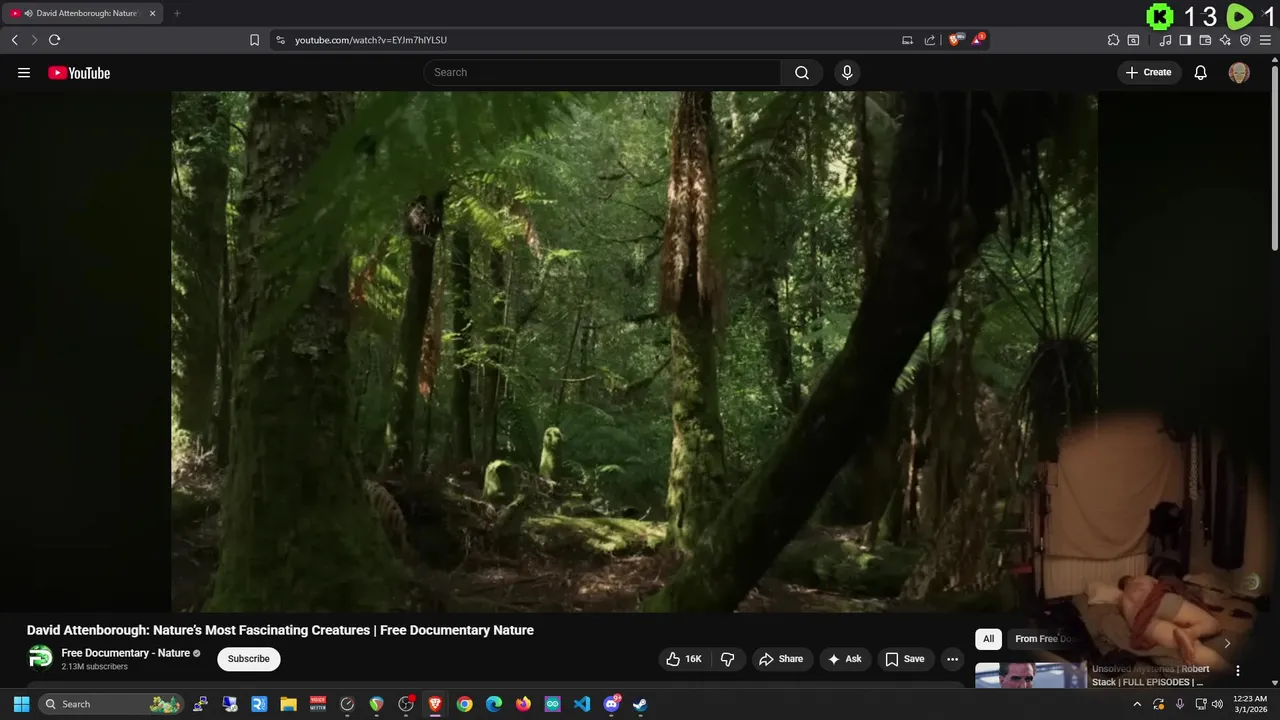Viewport: 1280px width, 720px height.
Task: Open the page search toolbar icon
Action: [x=1133, y=40]
